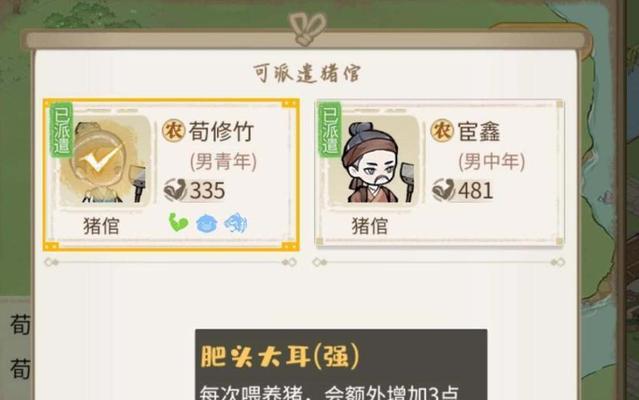Click the name 荀修竹
The image size is (639, 400).
221,132
